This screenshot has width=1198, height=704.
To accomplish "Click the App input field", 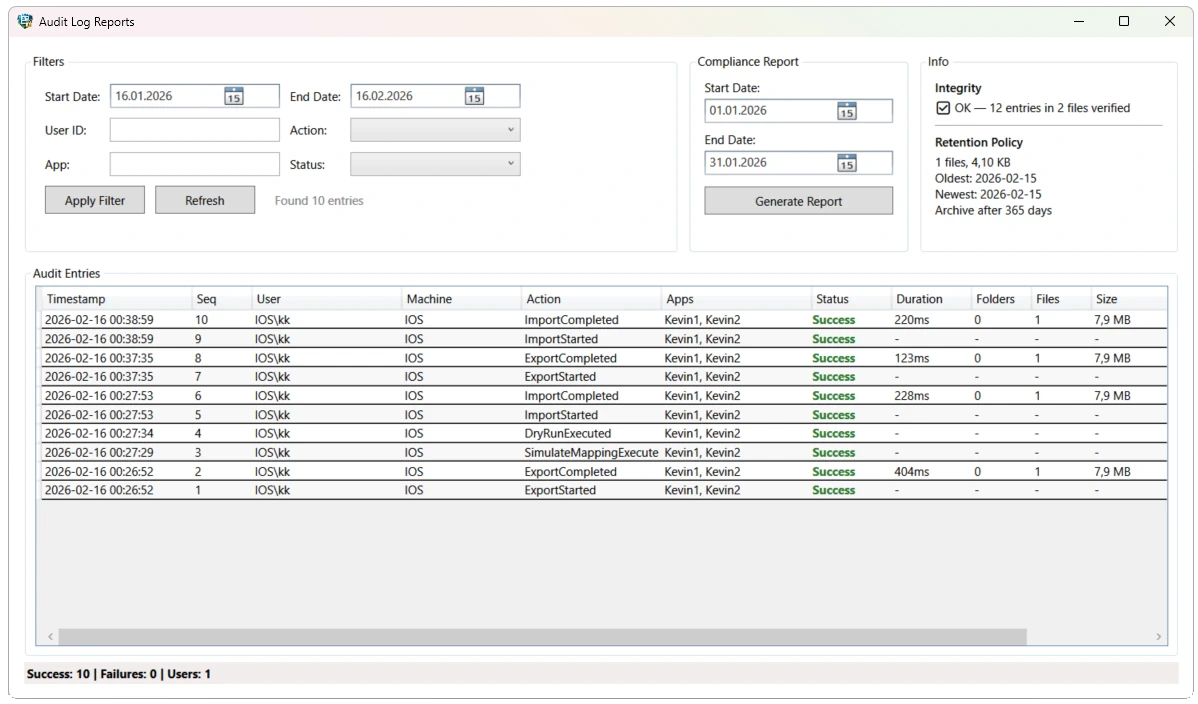I will (194, 163).
